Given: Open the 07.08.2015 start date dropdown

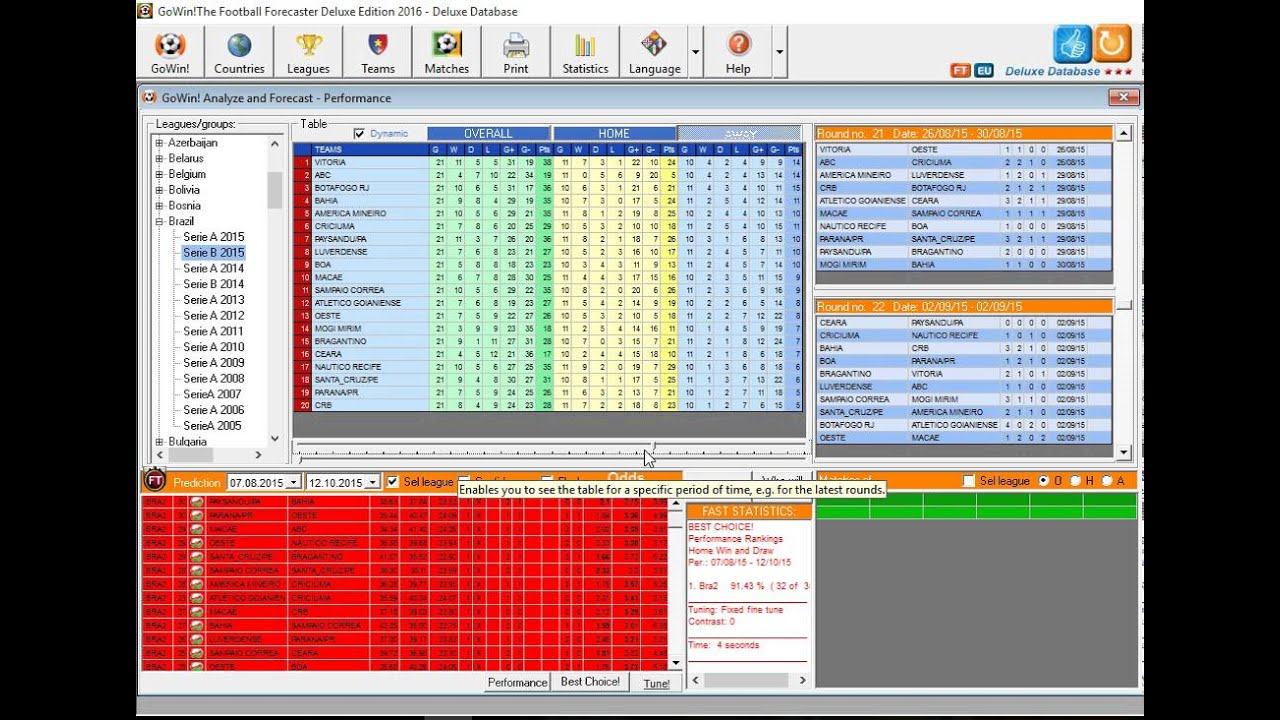Looking at the screenshot, I should 295,482.
